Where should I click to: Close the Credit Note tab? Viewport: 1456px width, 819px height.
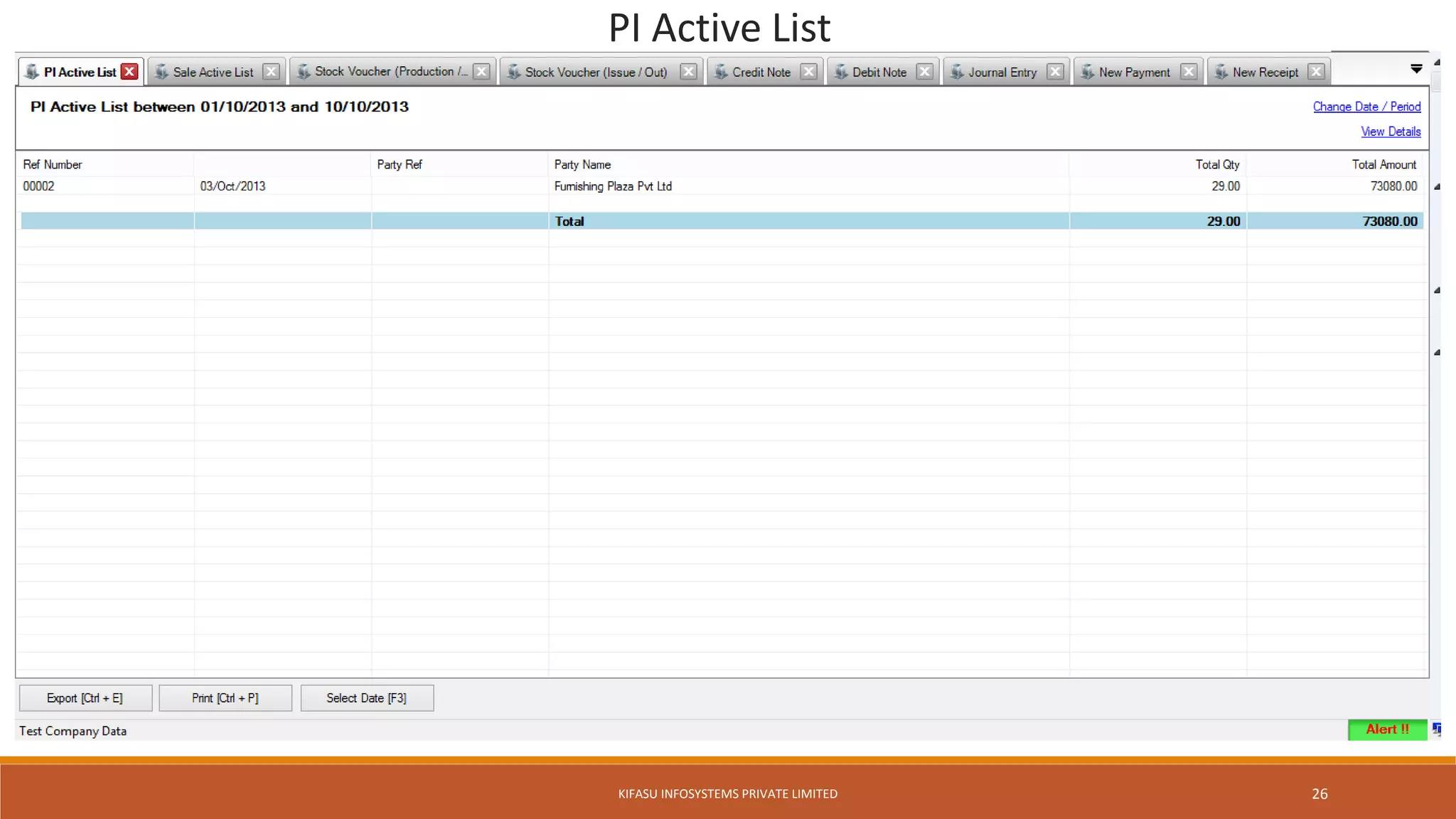[x=808, y=72]
